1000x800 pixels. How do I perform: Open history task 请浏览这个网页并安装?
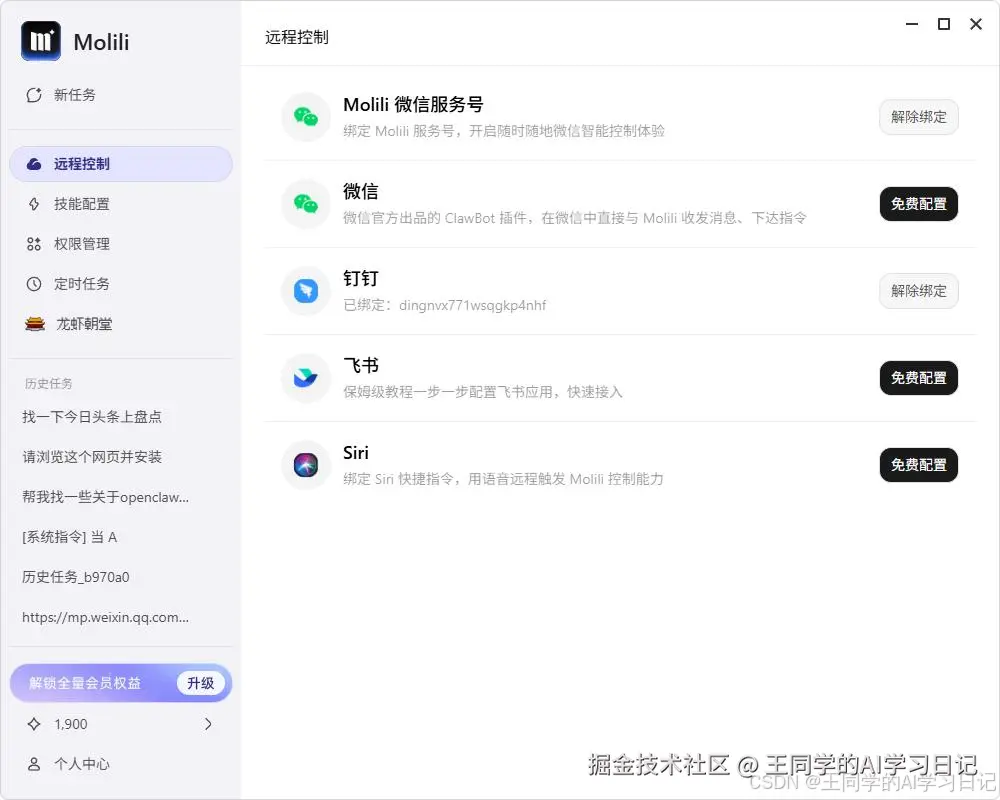click(92, 457)
